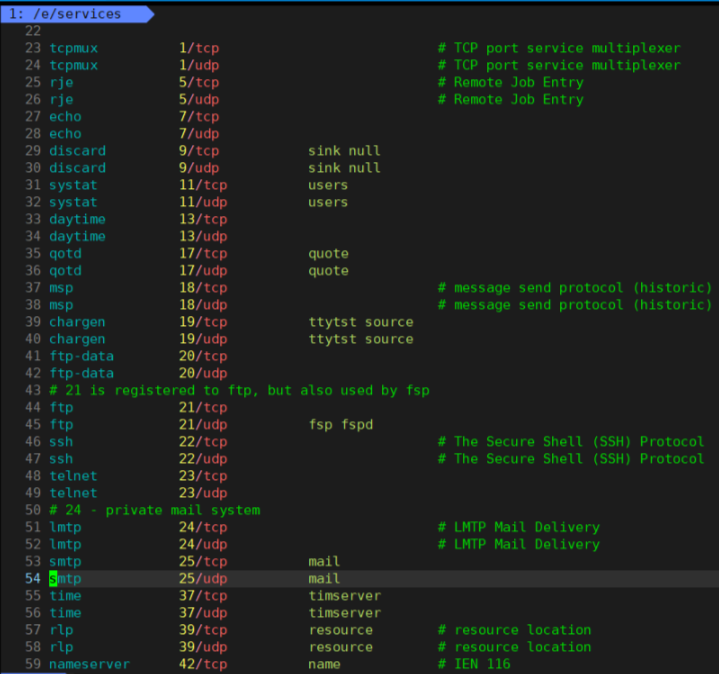Click '22/udp' port entry

(203, 459)
